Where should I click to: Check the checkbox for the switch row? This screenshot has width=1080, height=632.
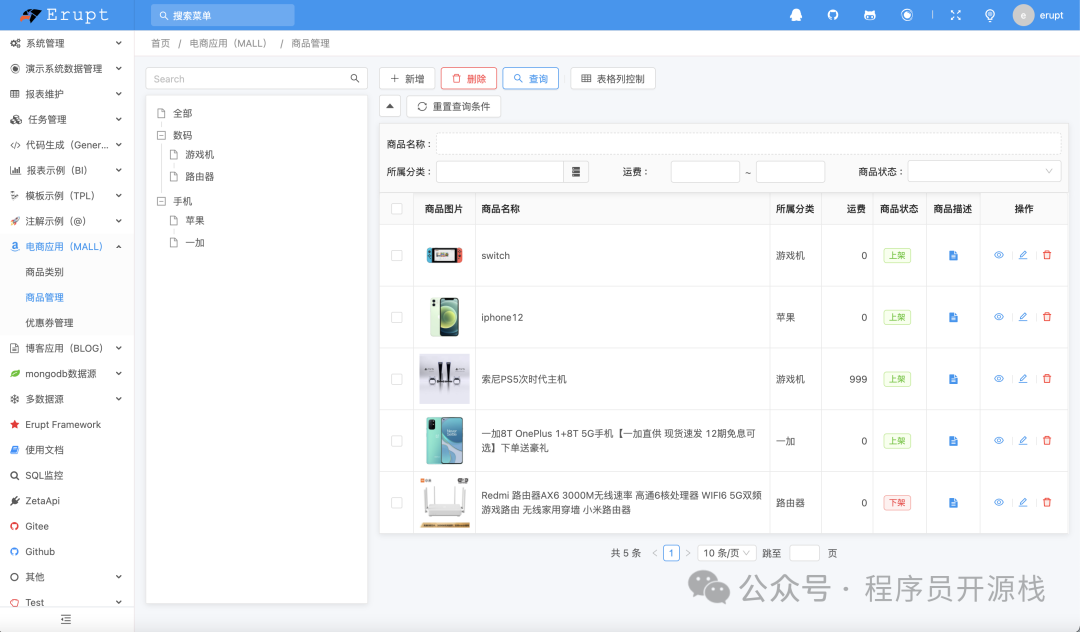(397, 255)
